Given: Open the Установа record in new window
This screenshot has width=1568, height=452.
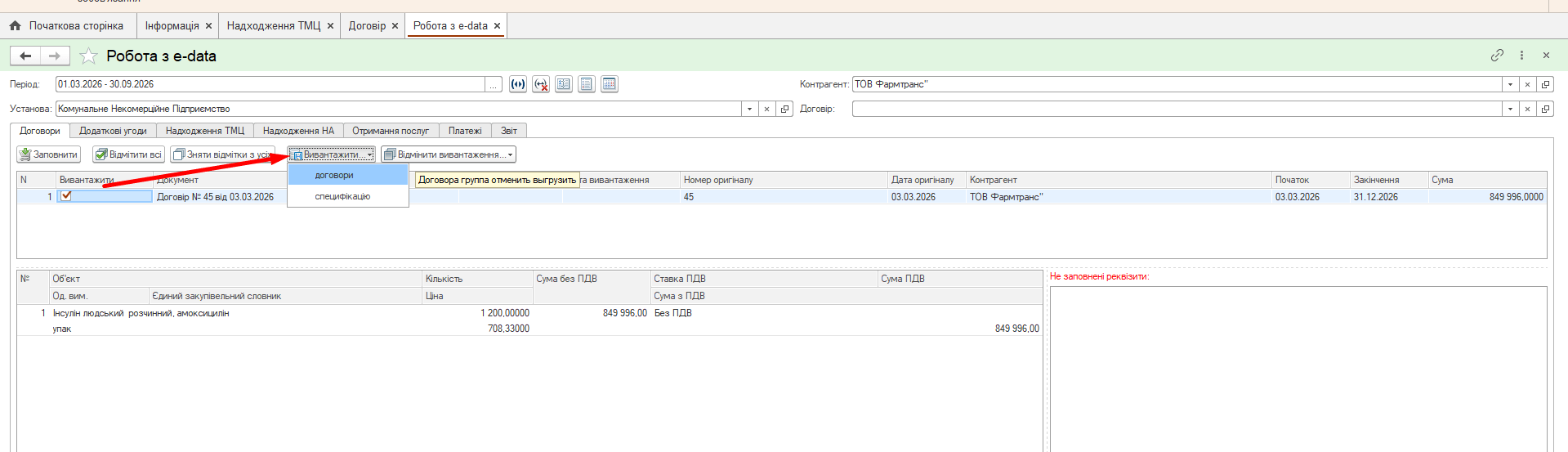Looking at the screenshot, I should pos(784,109).
